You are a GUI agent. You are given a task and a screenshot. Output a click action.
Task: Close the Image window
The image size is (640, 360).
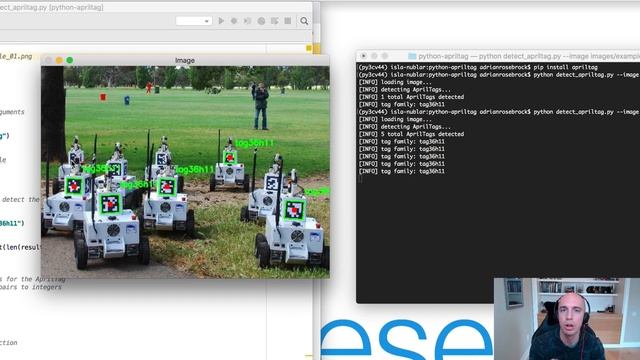point(48,60)
